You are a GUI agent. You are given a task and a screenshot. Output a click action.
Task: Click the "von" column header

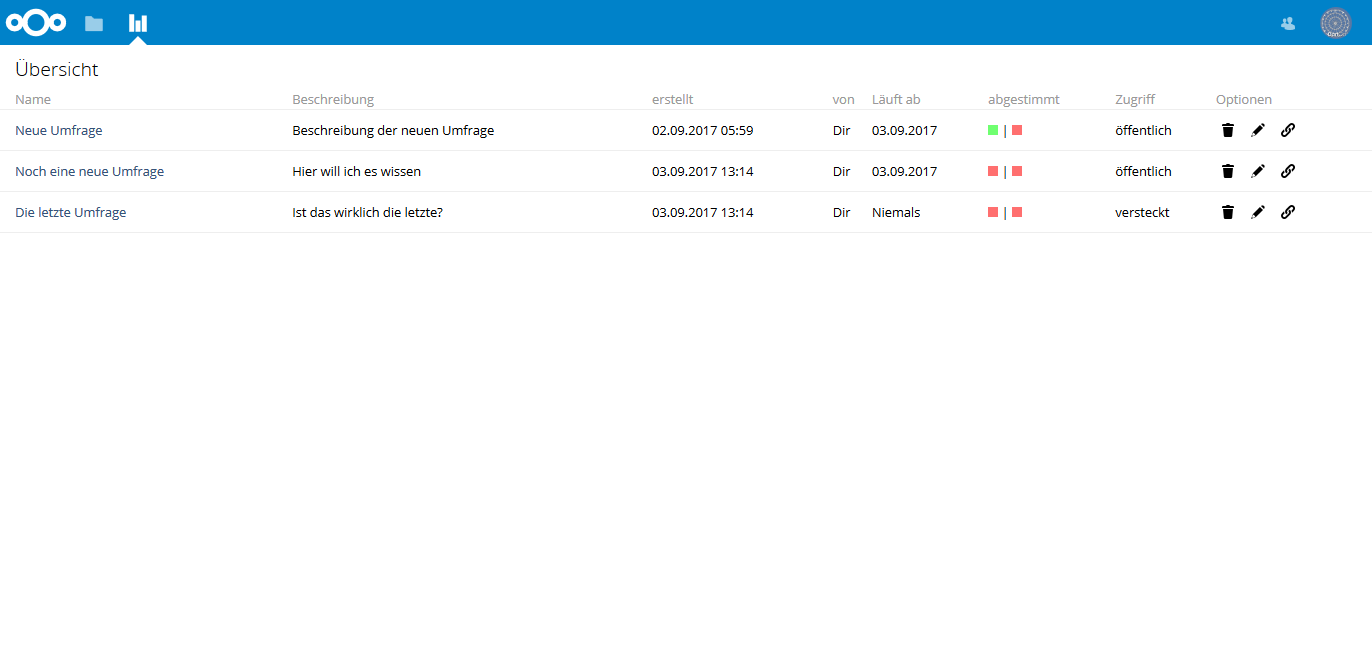tap(843, 99)
